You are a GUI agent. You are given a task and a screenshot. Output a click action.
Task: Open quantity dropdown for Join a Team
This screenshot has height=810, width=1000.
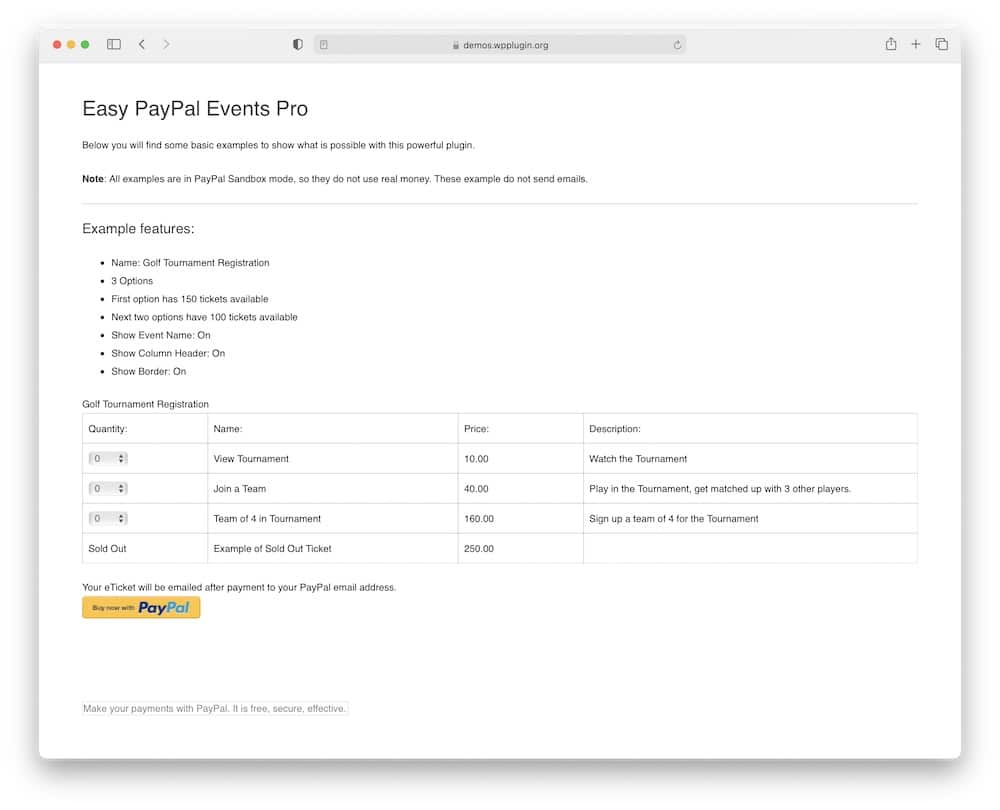click(108, 489)
